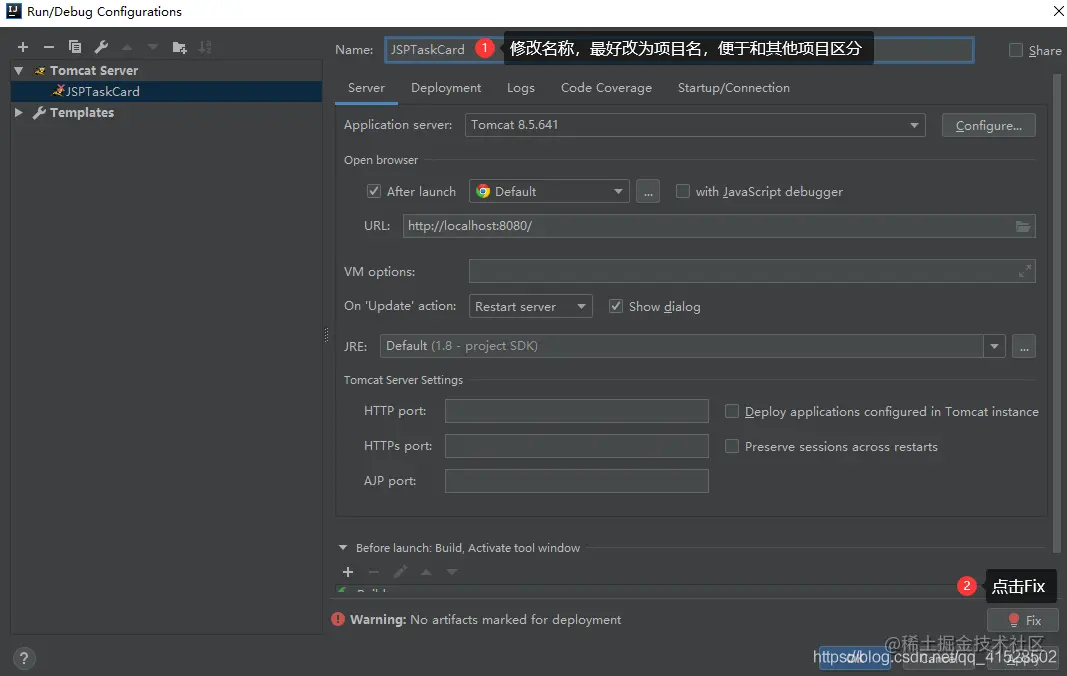Remove configuration with minus icon
The height and width of the screenshot is (676, 1067).
(48, 47)
